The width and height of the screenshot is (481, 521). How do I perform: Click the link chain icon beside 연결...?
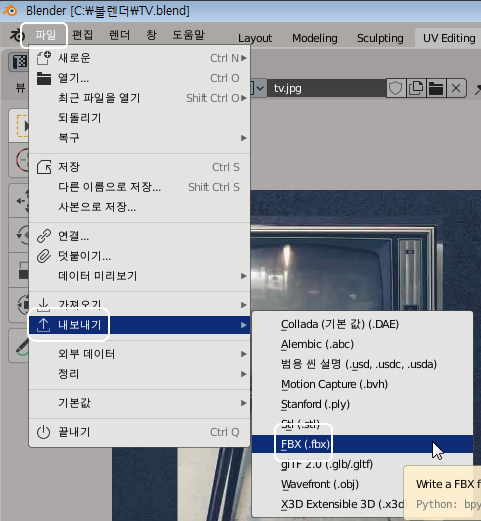[44, 236]
